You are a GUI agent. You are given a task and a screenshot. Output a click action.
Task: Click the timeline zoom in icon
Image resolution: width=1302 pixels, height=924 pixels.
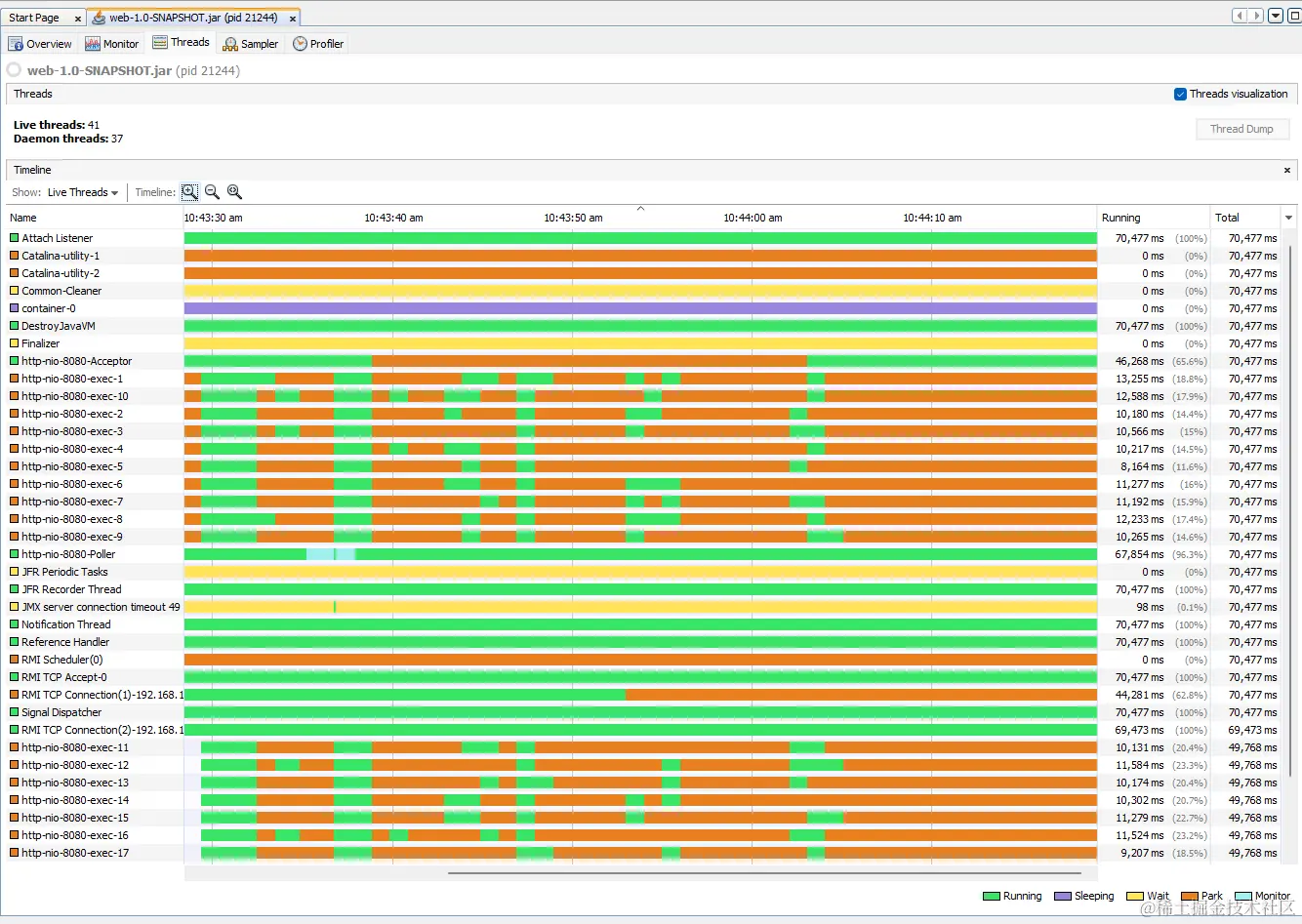click(189, 192)
